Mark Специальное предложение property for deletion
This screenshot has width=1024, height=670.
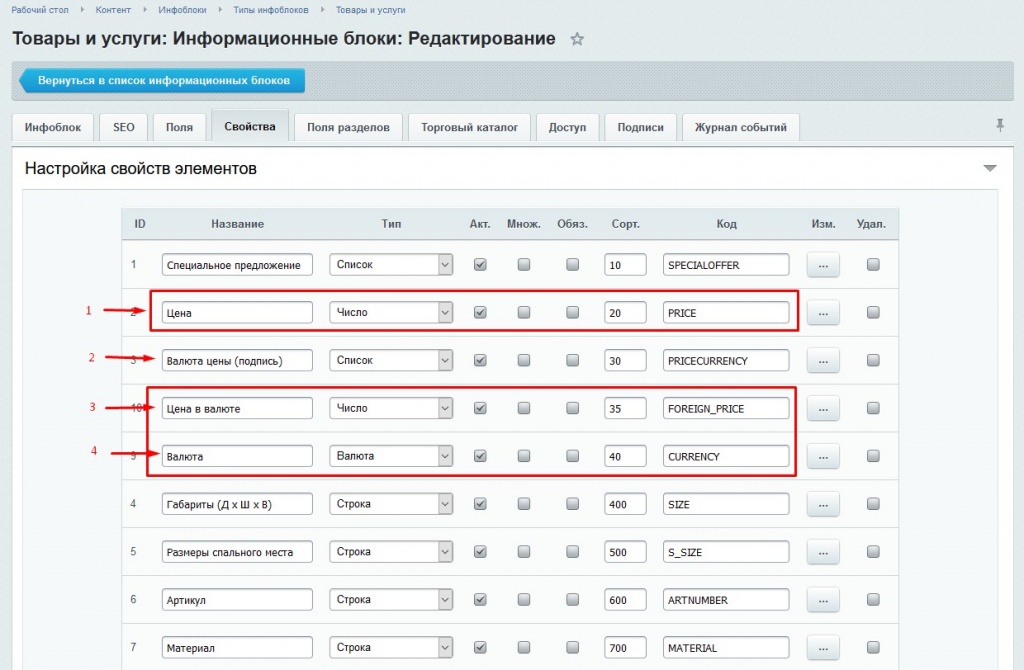pos(873,264)
